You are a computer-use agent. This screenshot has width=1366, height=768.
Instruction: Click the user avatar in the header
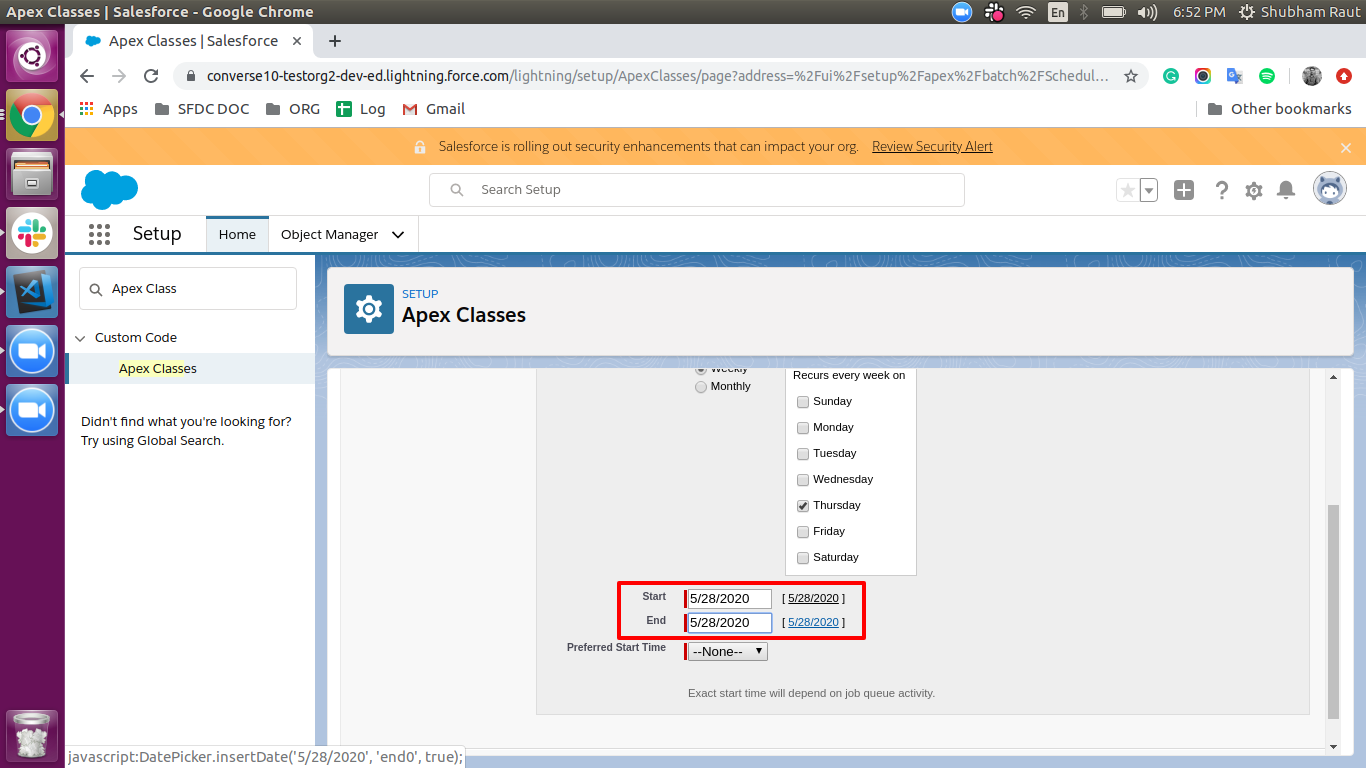click(x=1330, y=189)
